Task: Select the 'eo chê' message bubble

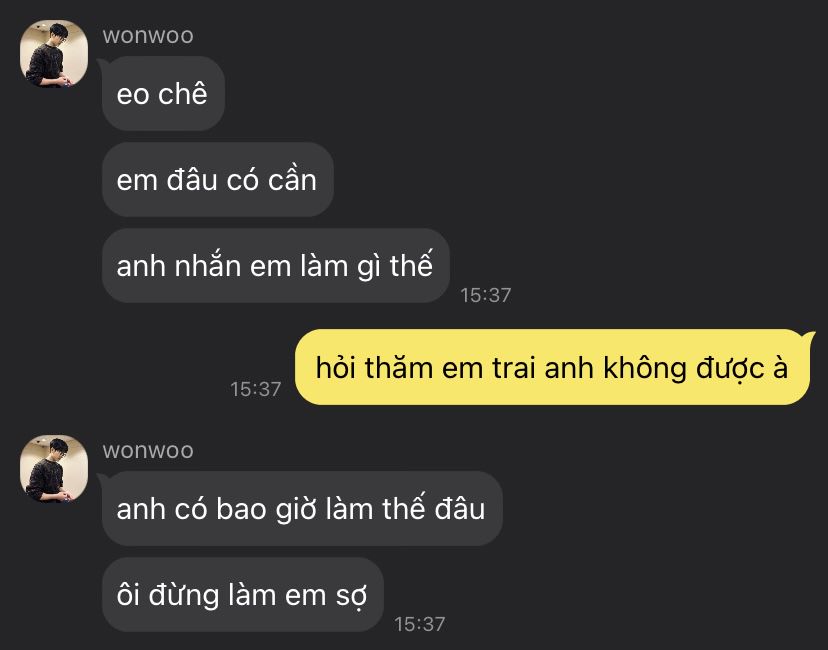Action: pos(163,93)
